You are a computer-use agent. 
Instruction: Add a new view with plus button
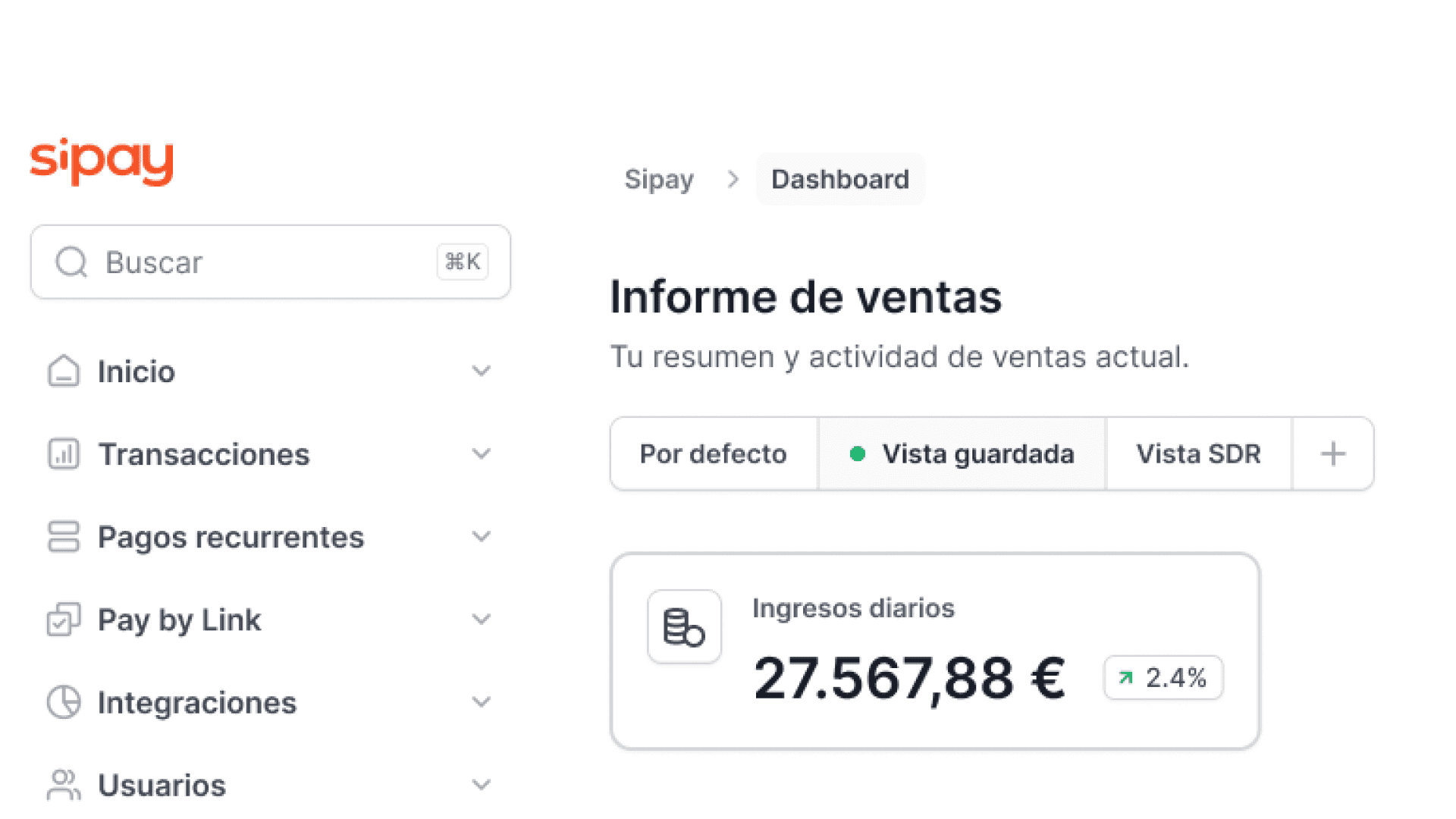click(1332, 454)
